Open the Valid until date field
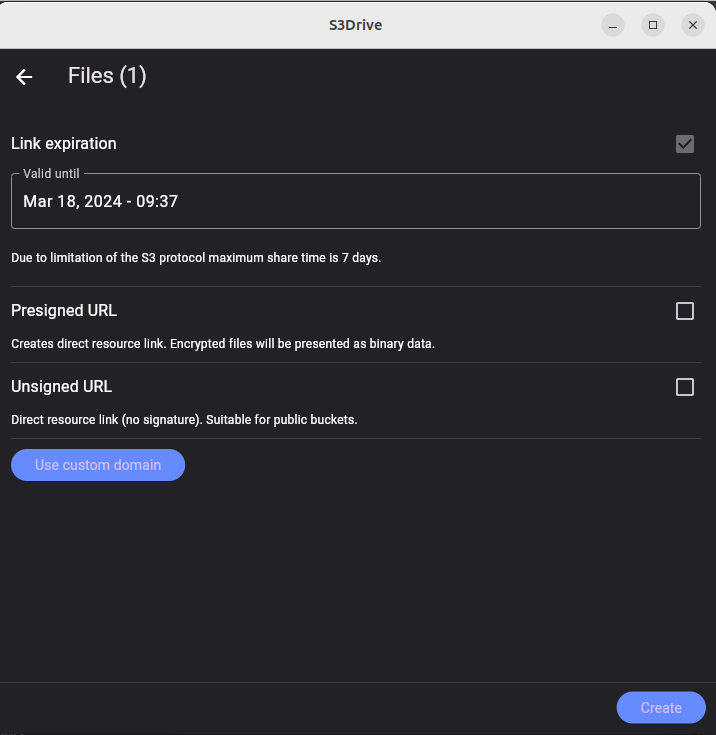 (356, 201)
